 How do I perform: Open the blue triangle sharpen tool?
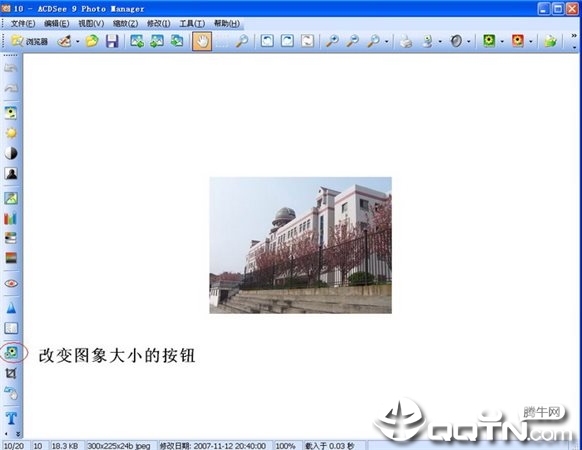(11, 308)
